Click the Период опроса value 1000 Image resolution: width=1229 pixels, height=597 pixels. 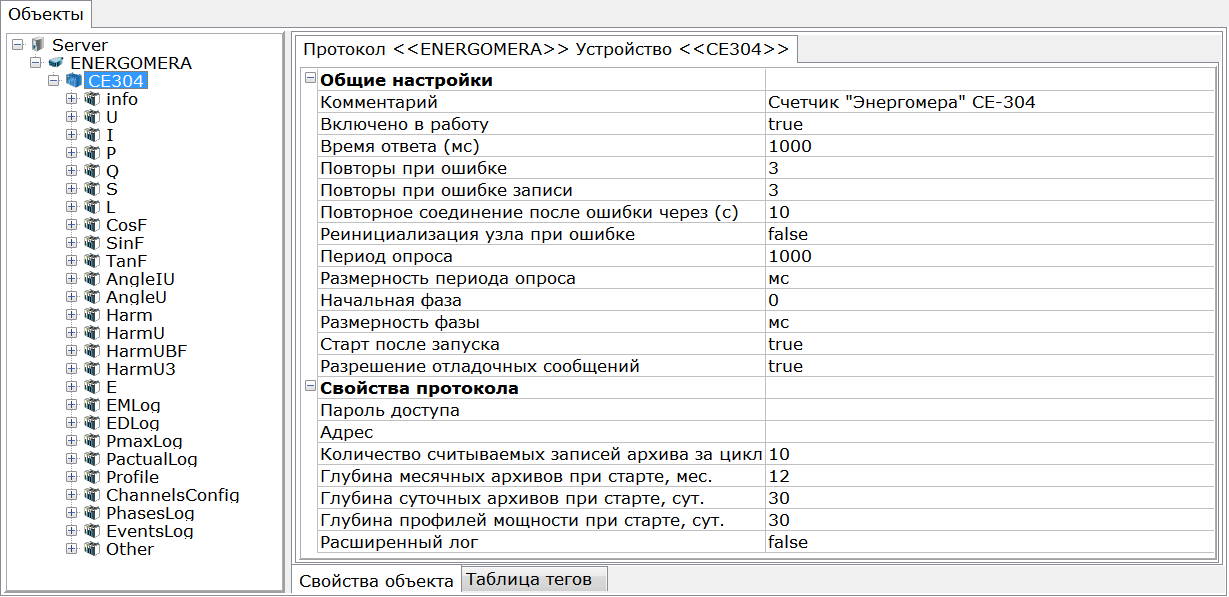point(991,256)
